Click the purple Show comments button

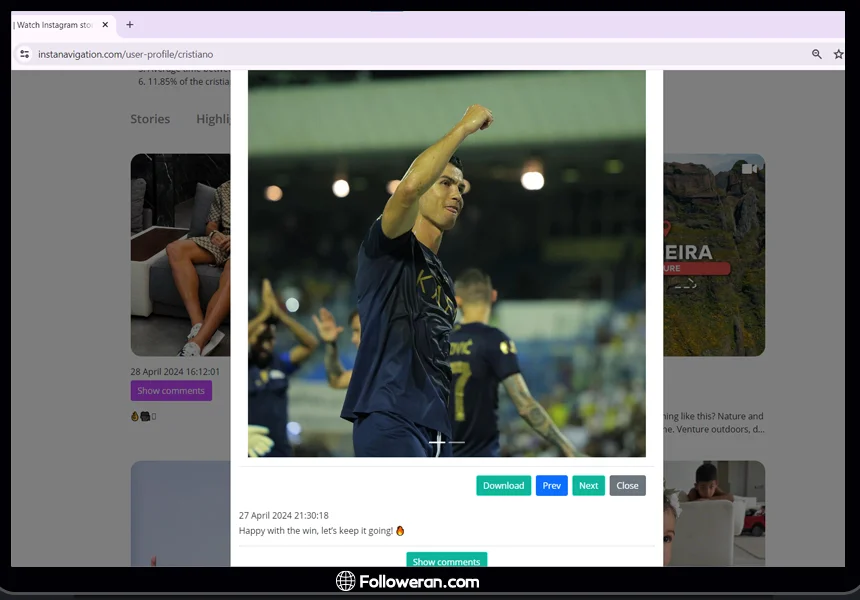pos(171,391)
